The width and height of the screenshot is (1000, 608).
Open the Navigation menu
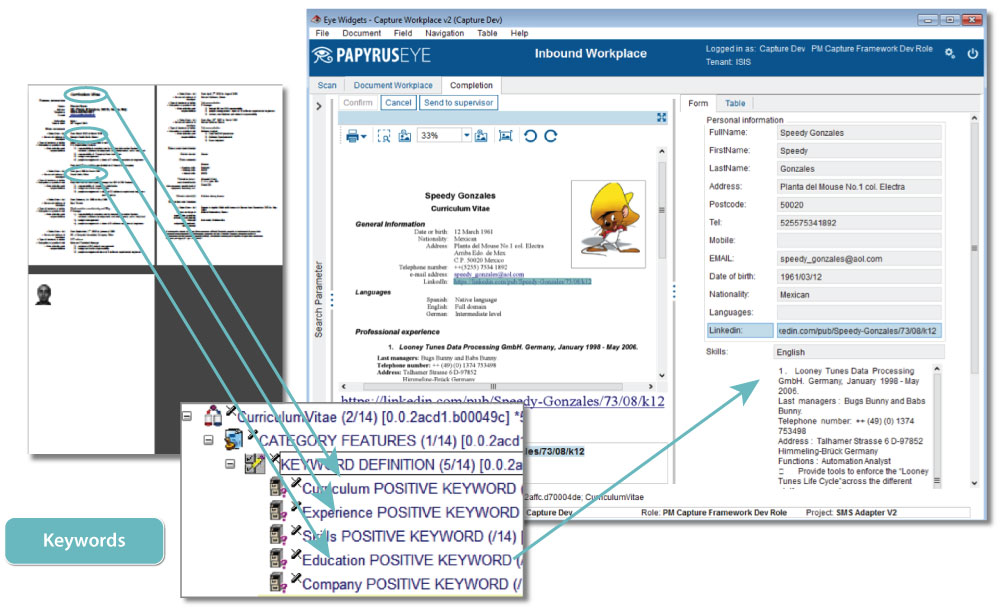tap(445, 33)
